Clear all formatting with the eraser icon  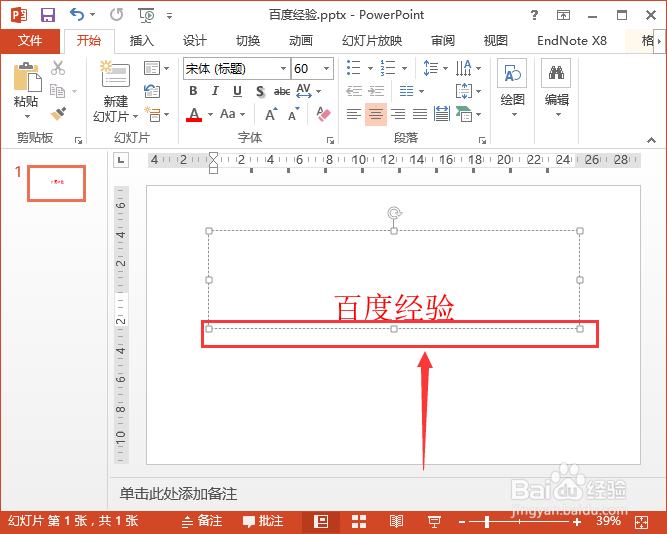[x=323, y=114]
